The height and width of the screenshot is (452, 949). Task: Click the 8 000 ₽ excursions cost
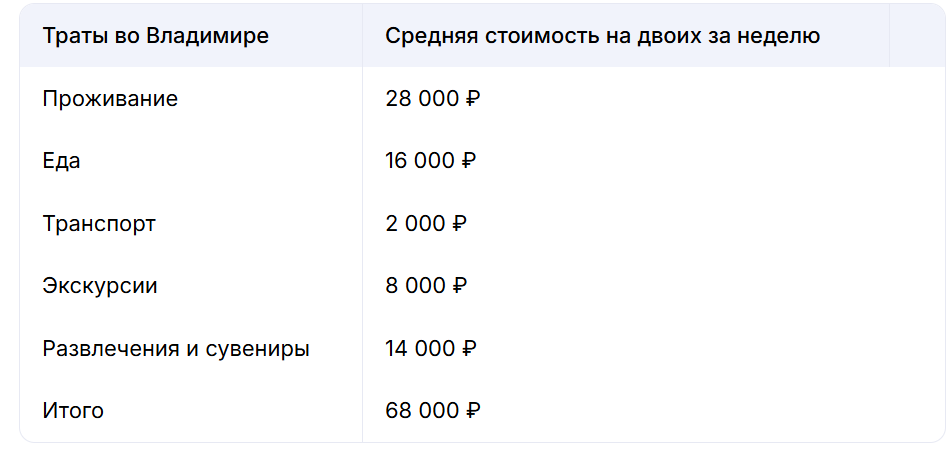426,286
